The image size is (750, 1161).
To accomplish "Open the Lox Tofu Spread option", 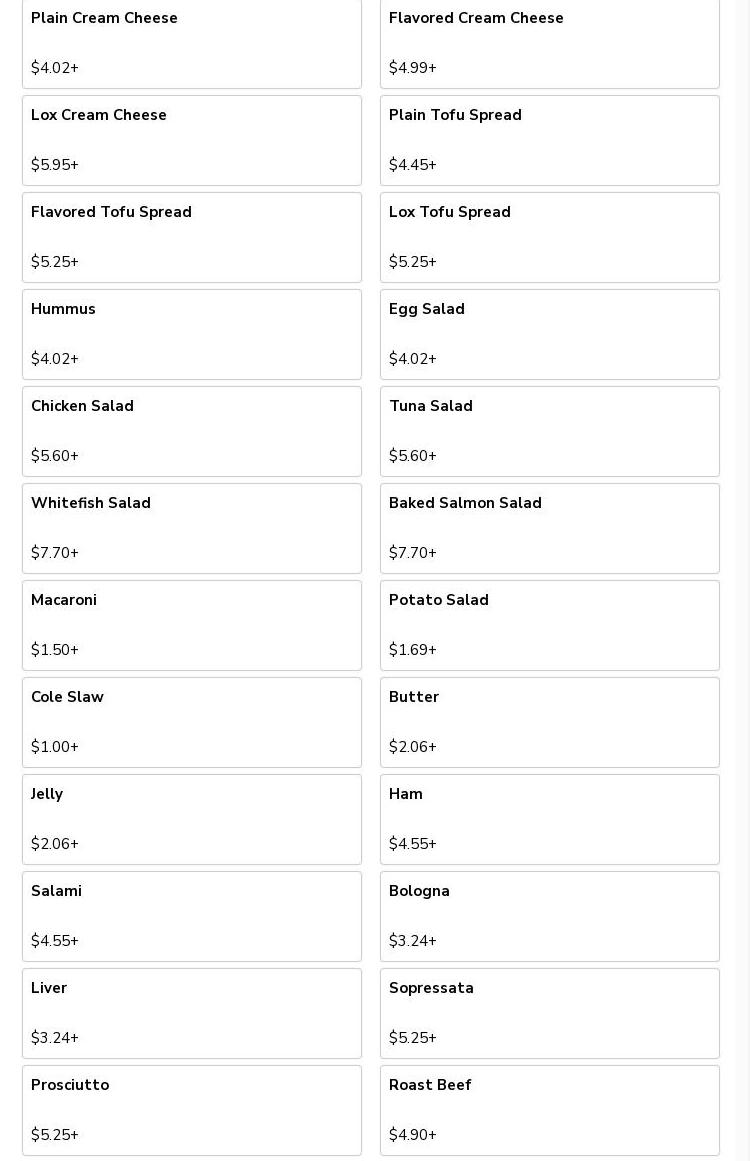I will (549, 237).
